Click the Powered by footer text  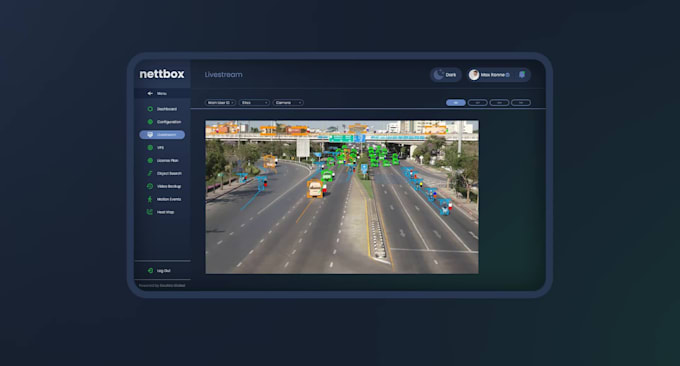(x=162, y=285)
